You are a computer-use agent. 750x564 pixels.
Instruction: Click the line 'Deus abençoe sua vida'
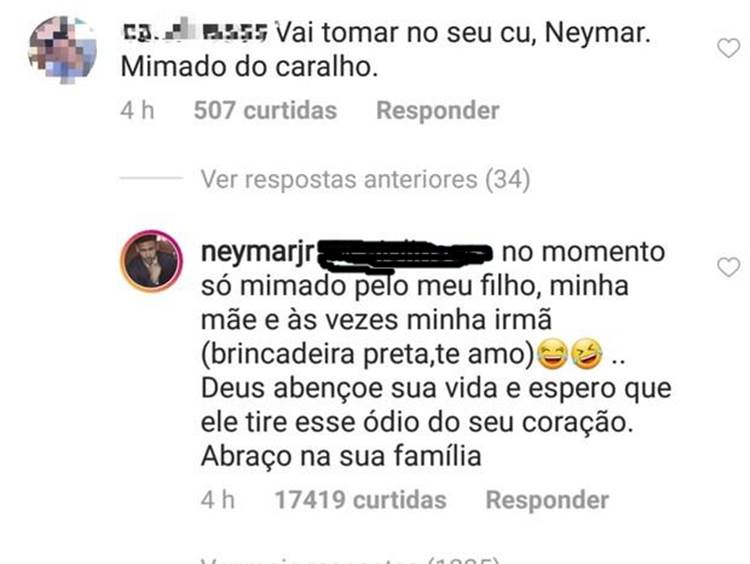[436, 388]
